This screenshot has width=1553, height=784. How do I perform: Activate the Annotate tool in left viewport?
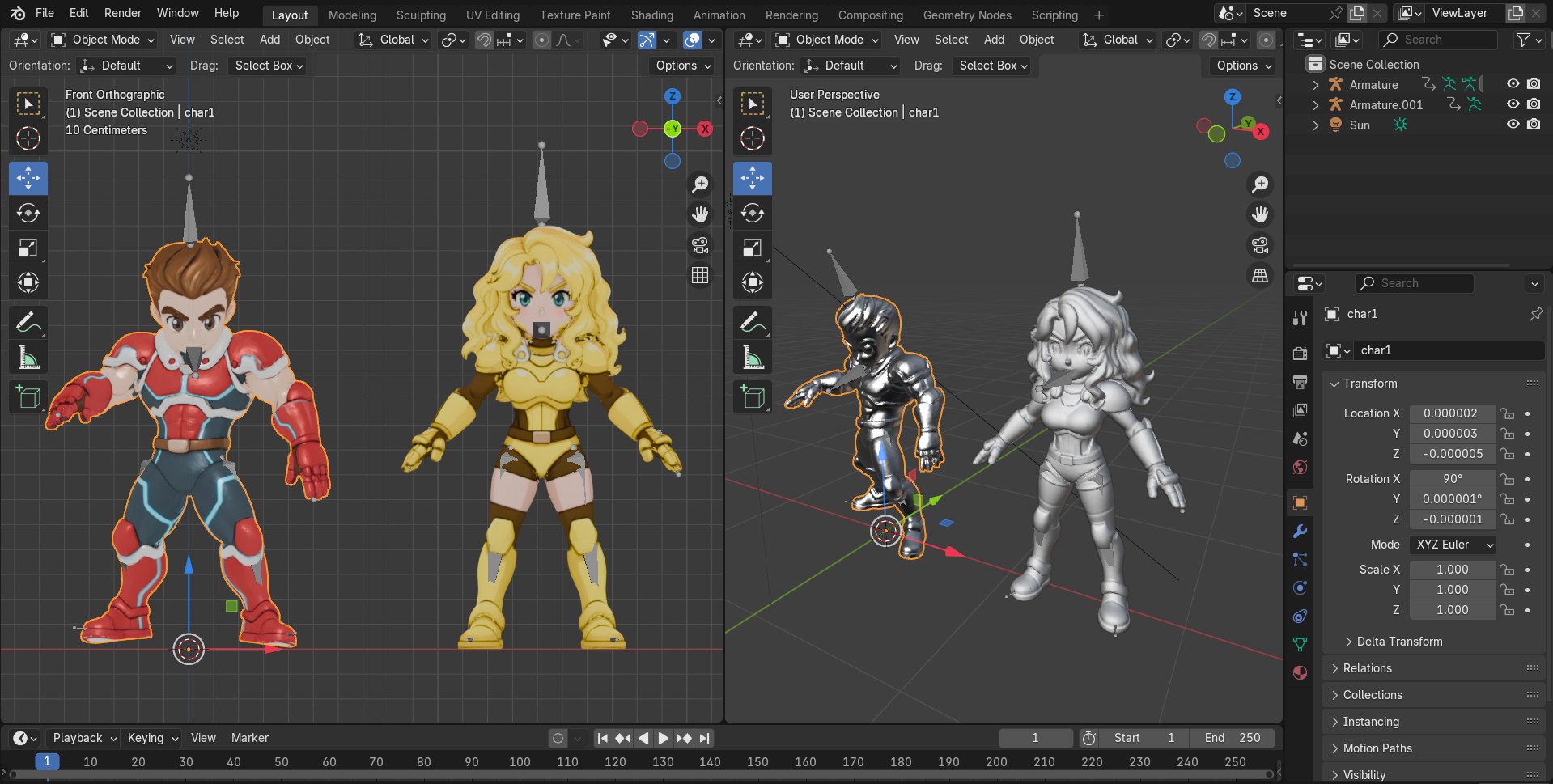click(28, 323)
